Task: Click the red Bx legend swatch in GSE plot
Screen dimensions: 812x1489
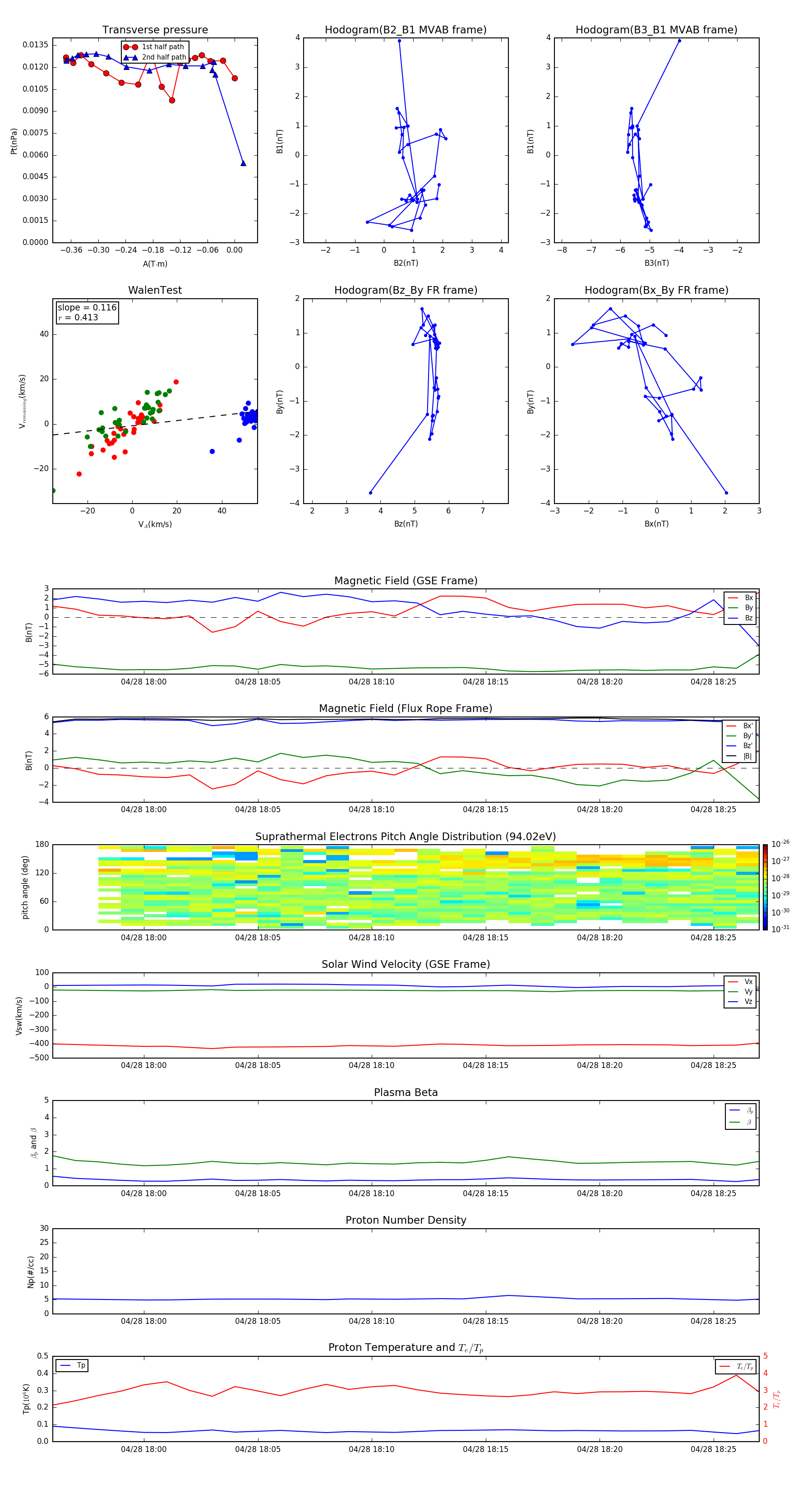Action: [x=733, y=598]
